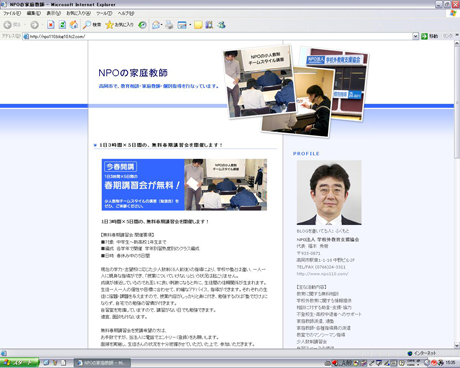Go to the Home page icon

(74, 25)
